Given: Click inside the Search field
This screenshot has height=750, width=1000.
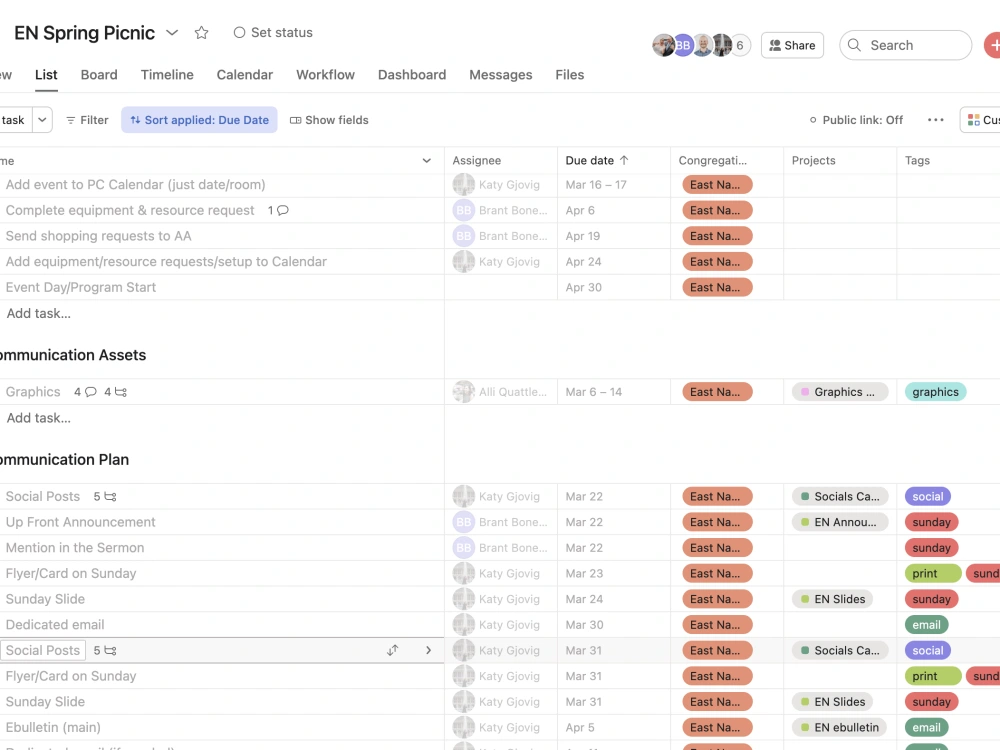Looking at the screenshot, I should pyautogui.click(x=905, y=44).
